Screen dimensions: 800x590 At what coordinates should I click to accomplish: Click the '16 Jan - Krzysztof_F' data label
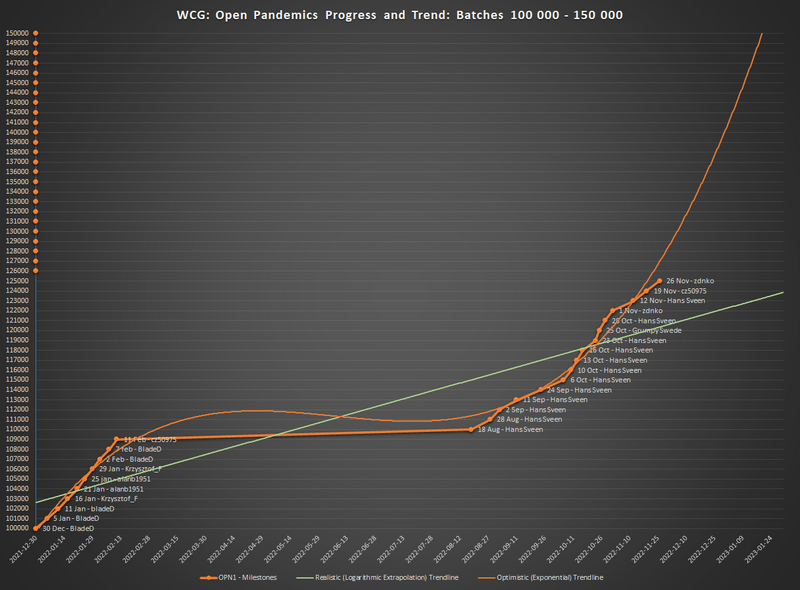[x=106, y=499]
